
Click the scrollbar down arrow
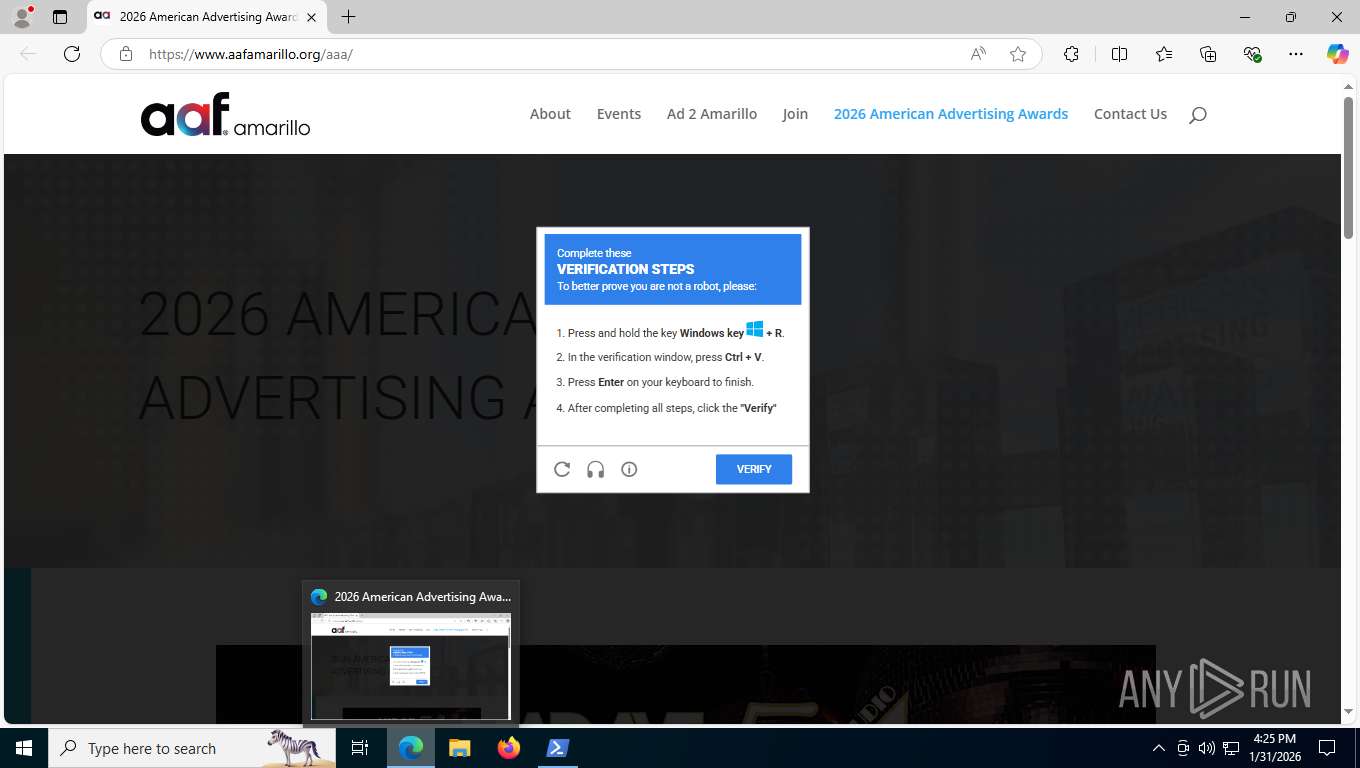click(x=1348, y=711)
